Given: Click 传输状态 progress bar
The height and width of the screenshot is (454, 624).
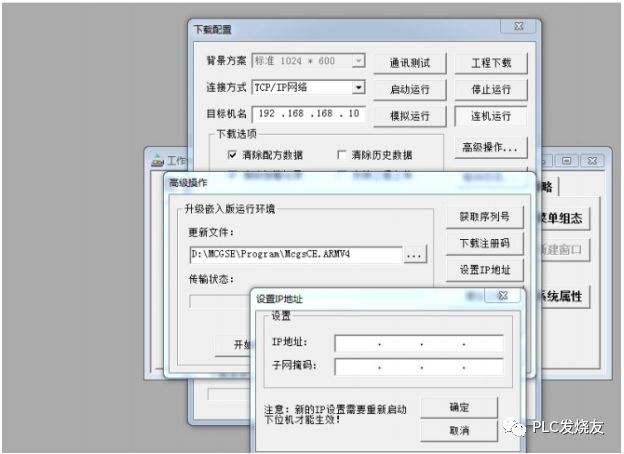Looking at the screenshot, I should pos(220,301).
